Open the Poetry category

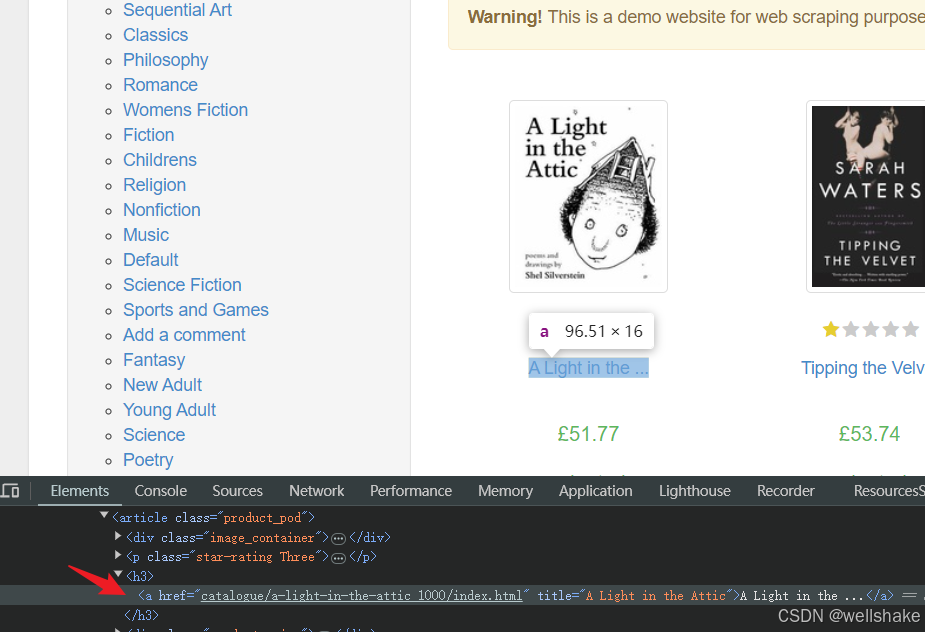pyautogui.click(x=148, y=460)
